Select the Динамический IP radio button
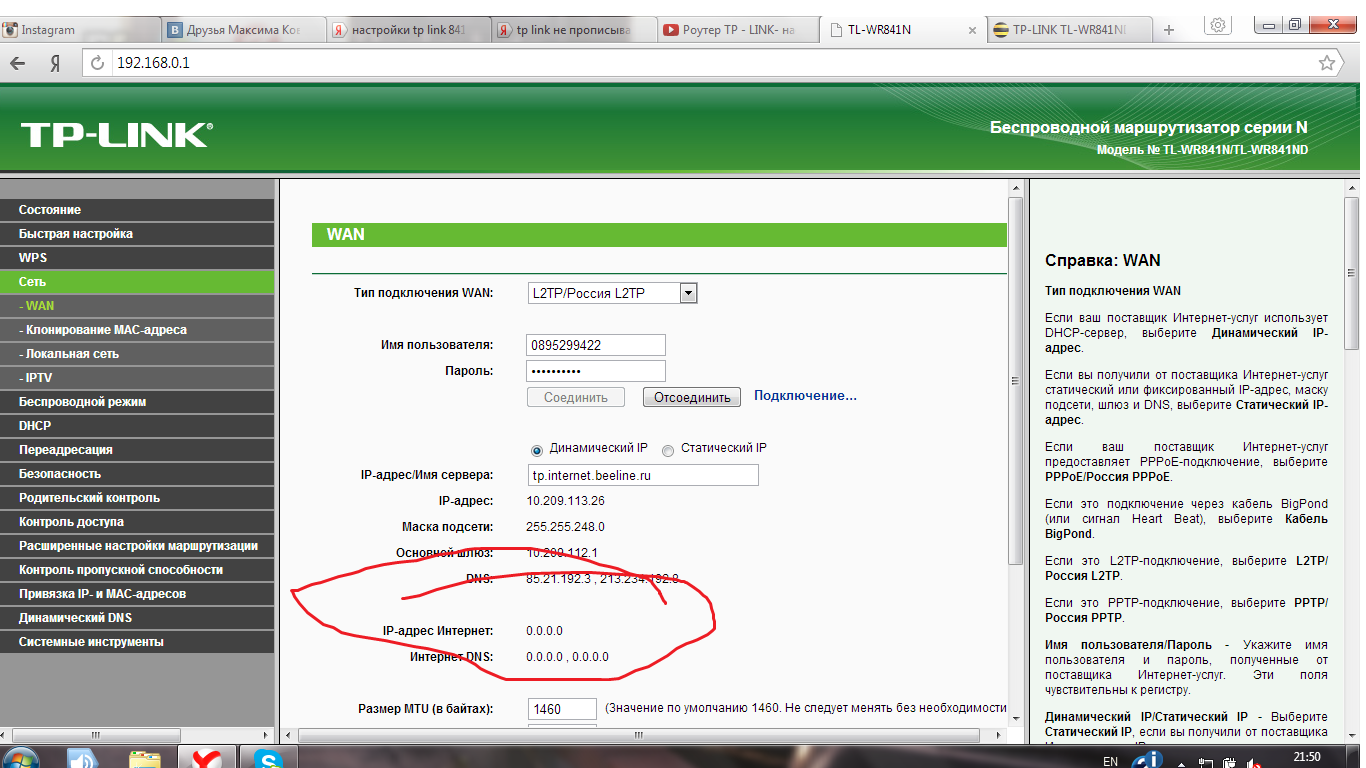This screenshot has width=1366, height=768. (x=537, y=450)
